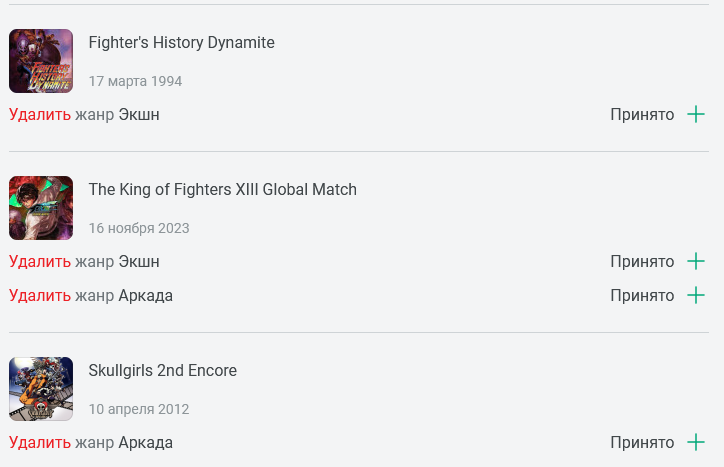The height and width of the screenshot is (467, 724).
Task: Click the plus icon for Fighter's History Dynamite Экшн
Action: pos(696,115)
